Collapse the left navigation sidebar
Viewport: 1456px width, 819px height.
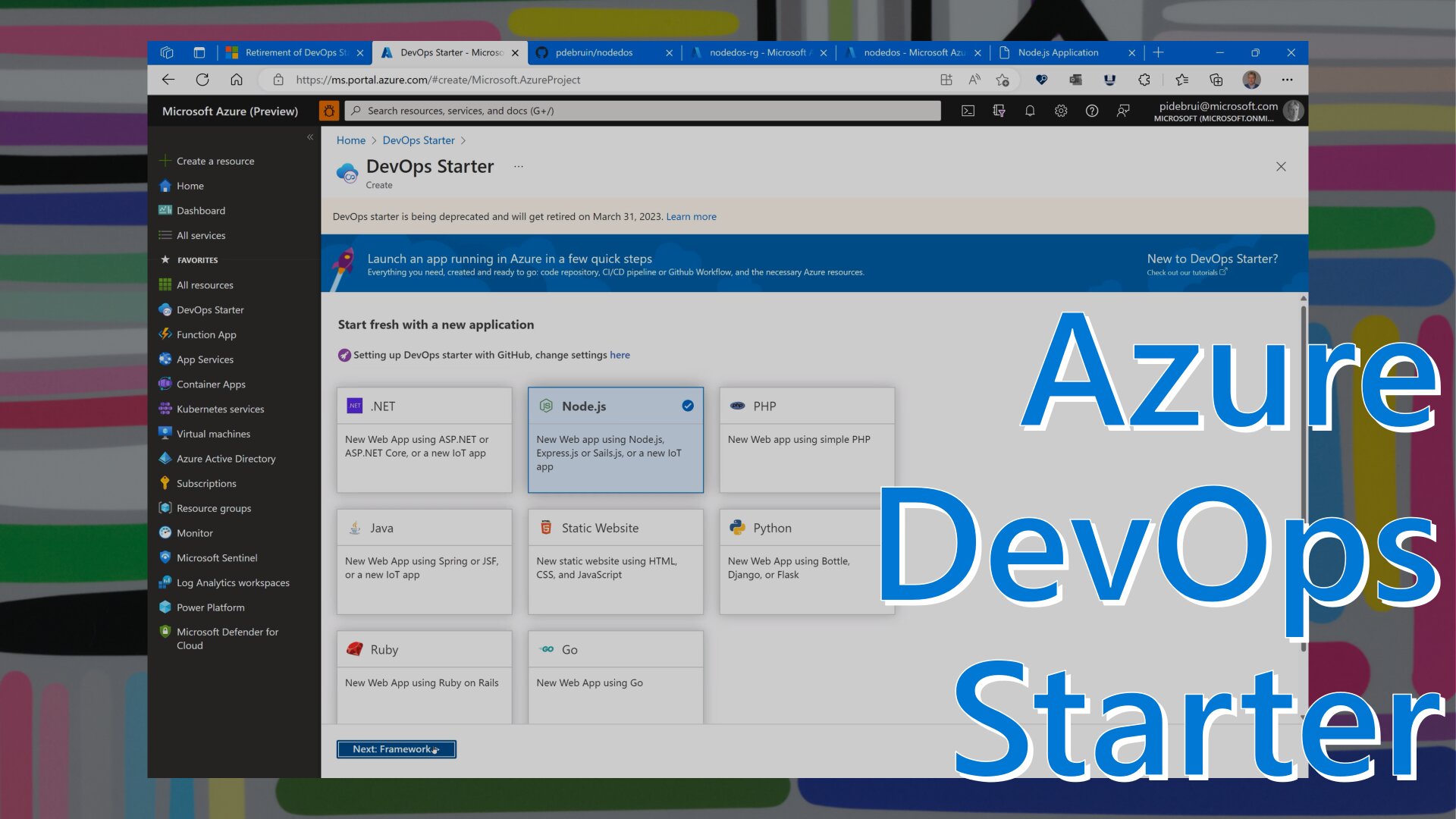[310, 137]
